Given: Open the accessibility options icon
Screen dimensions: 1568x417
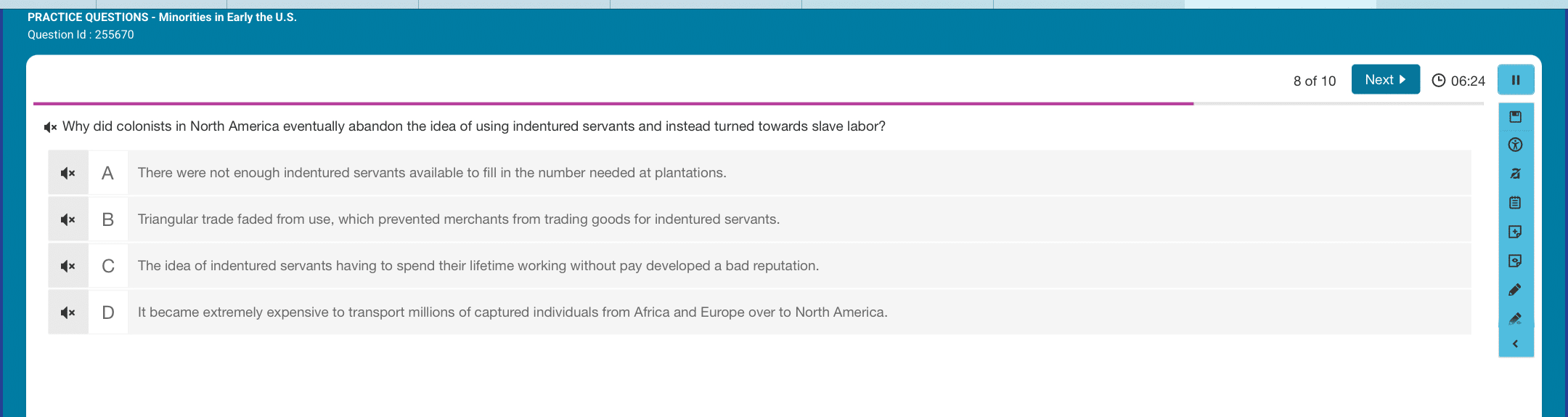Looking at the screenshot, I should point(1515,145).
